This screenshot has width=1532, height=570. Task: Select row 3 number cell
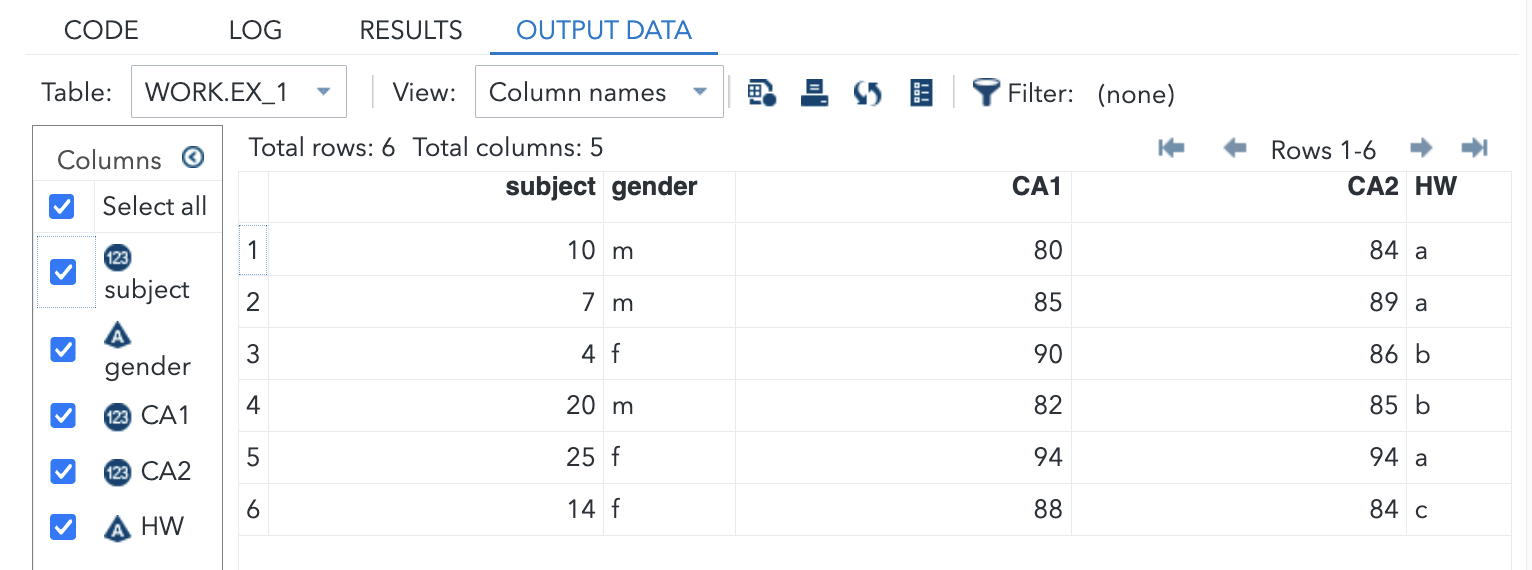coord(253,354)
